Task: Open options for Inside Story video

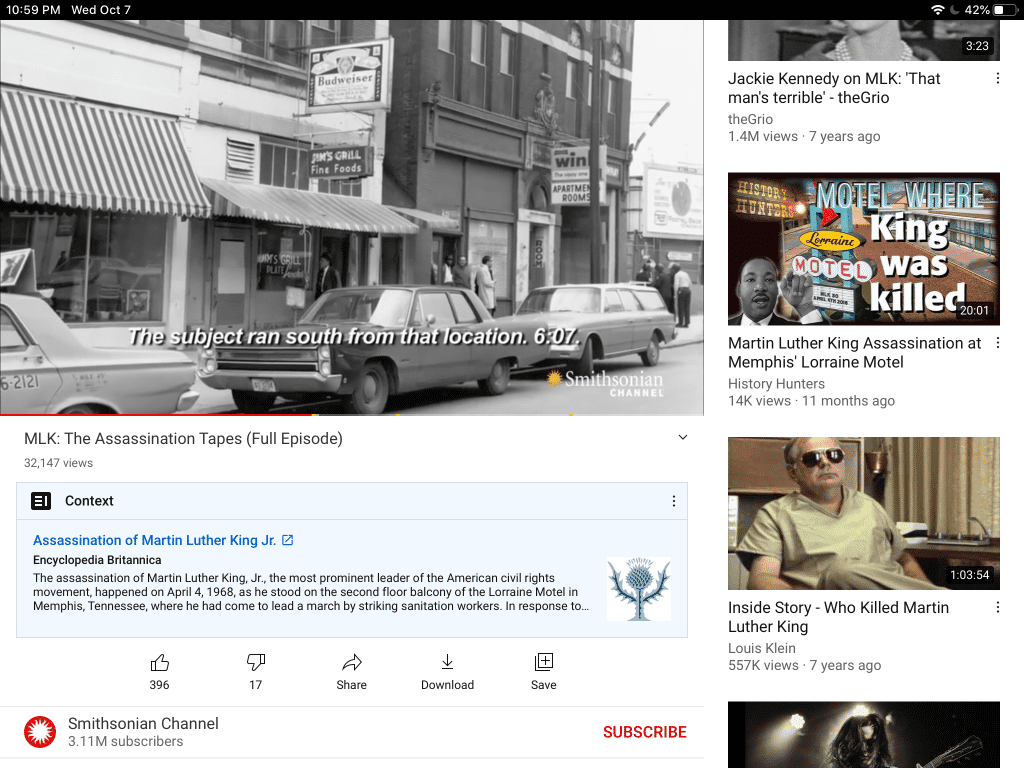Action: 998,608
